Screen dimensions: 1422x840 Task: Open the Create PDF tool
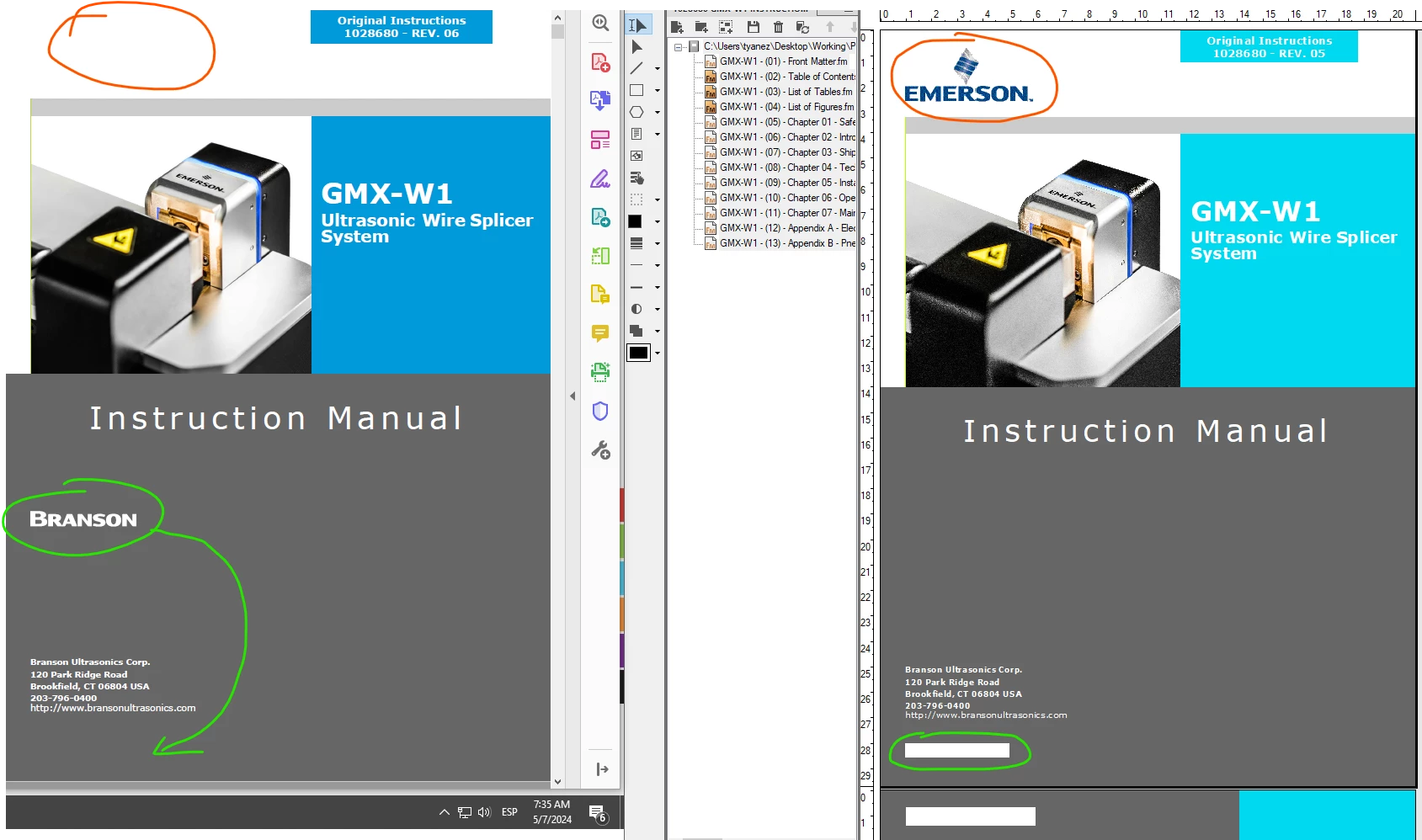coord(600,62)
